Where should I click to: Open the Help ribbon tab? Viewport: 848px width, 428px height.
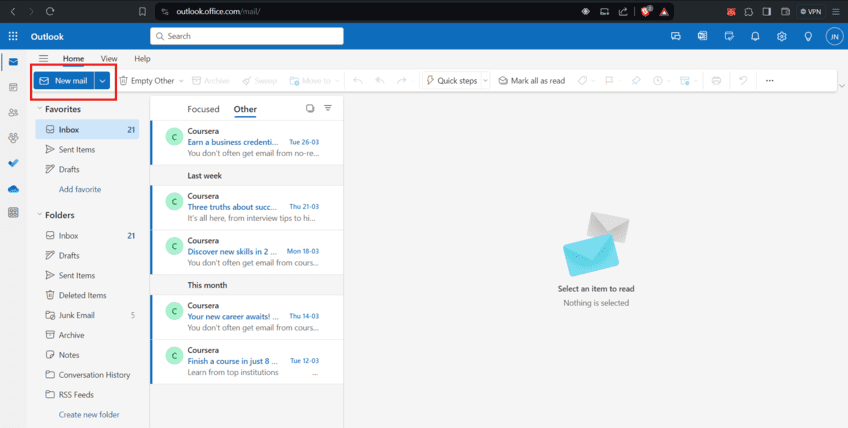click(x=142, y=58)
